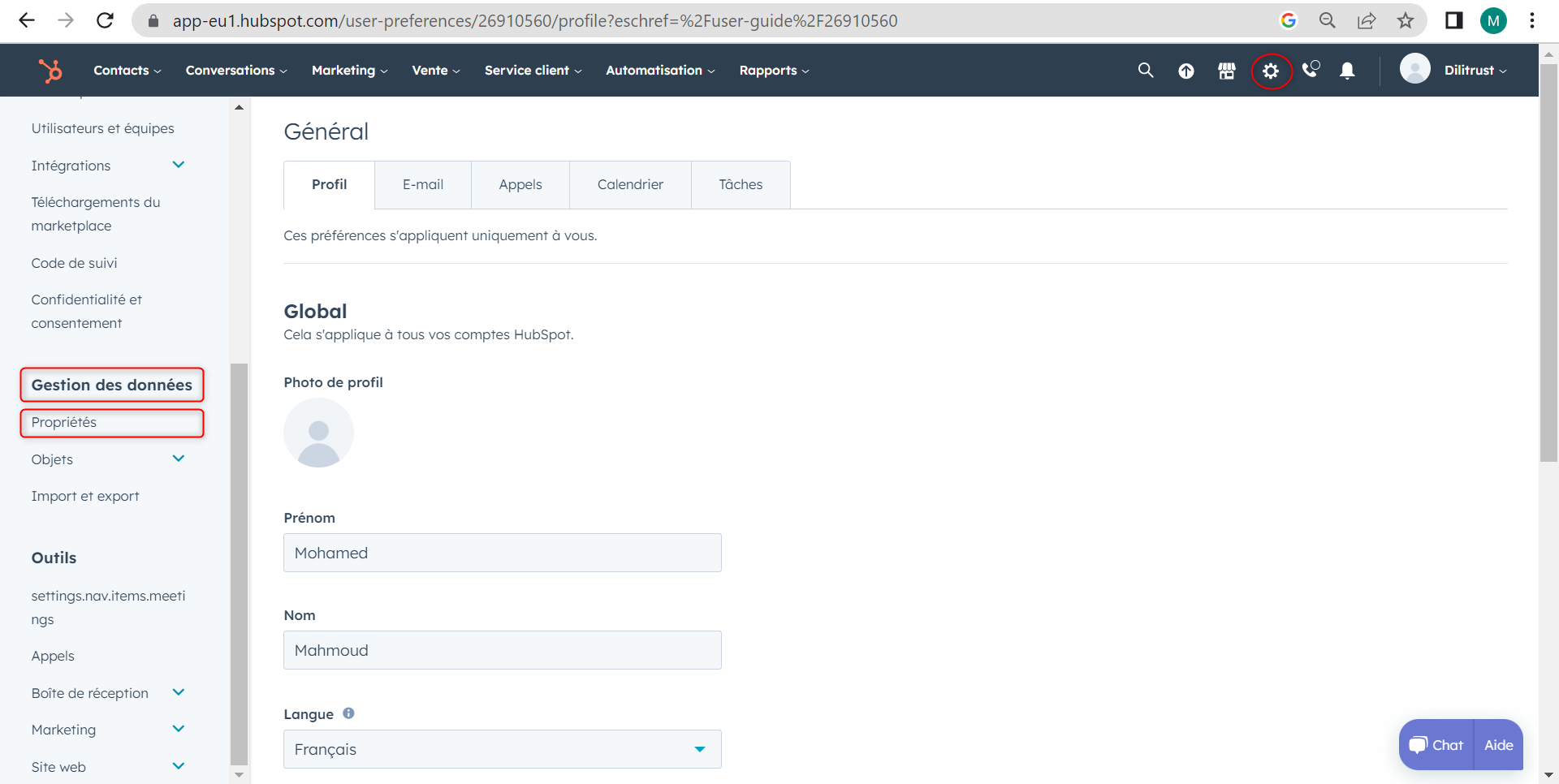1559x784 pixels.
Task: Click the page vertical scrollbar thumb
Action: (x=1548, y=262)
